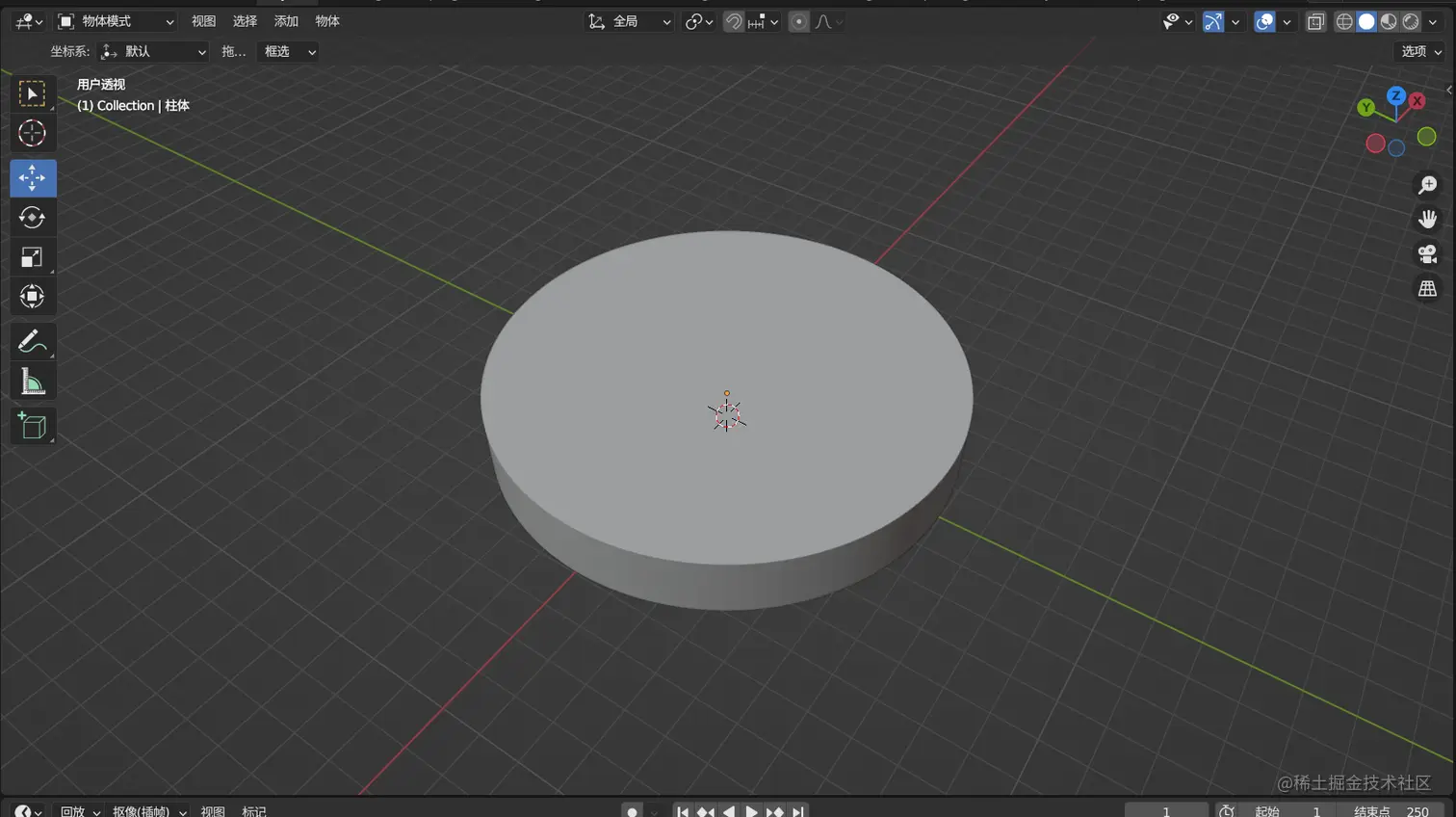
Task: Click the current frame field showing 1
Action: click(1166, 811)
